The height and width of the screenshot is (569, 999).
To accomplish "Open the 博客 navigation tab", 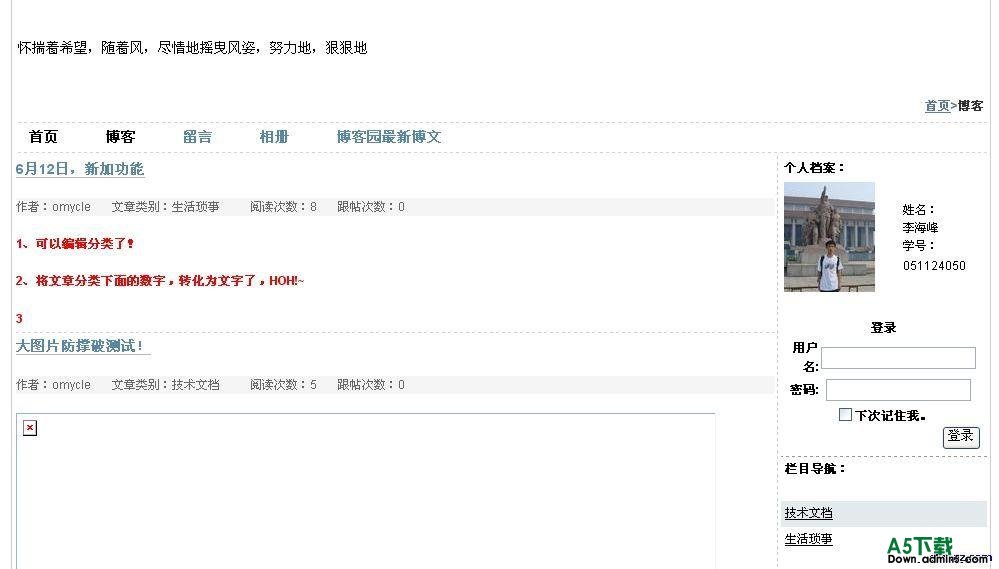I will (x=120, y=136).
